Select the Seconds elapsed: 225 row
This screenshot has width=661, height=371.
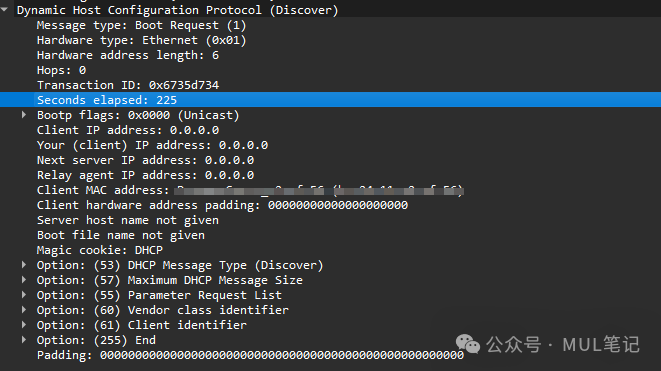[x=330, y=100]
